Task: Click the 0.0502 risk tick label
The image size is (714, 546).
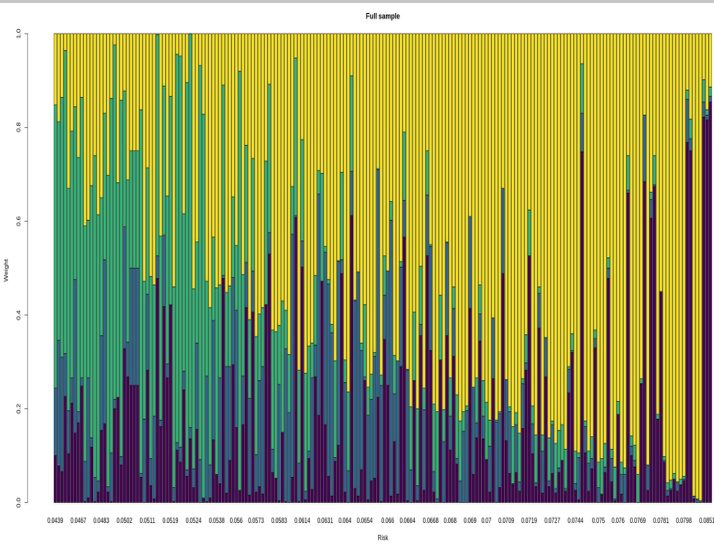Action: [124, 521]
